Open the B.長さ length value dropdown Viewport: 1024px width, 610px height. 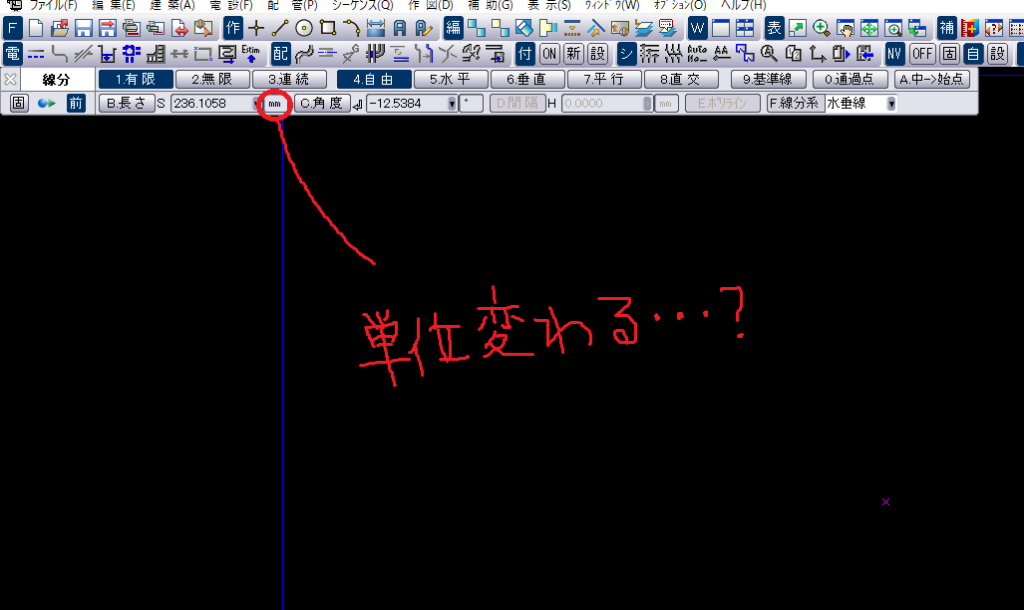256,104
